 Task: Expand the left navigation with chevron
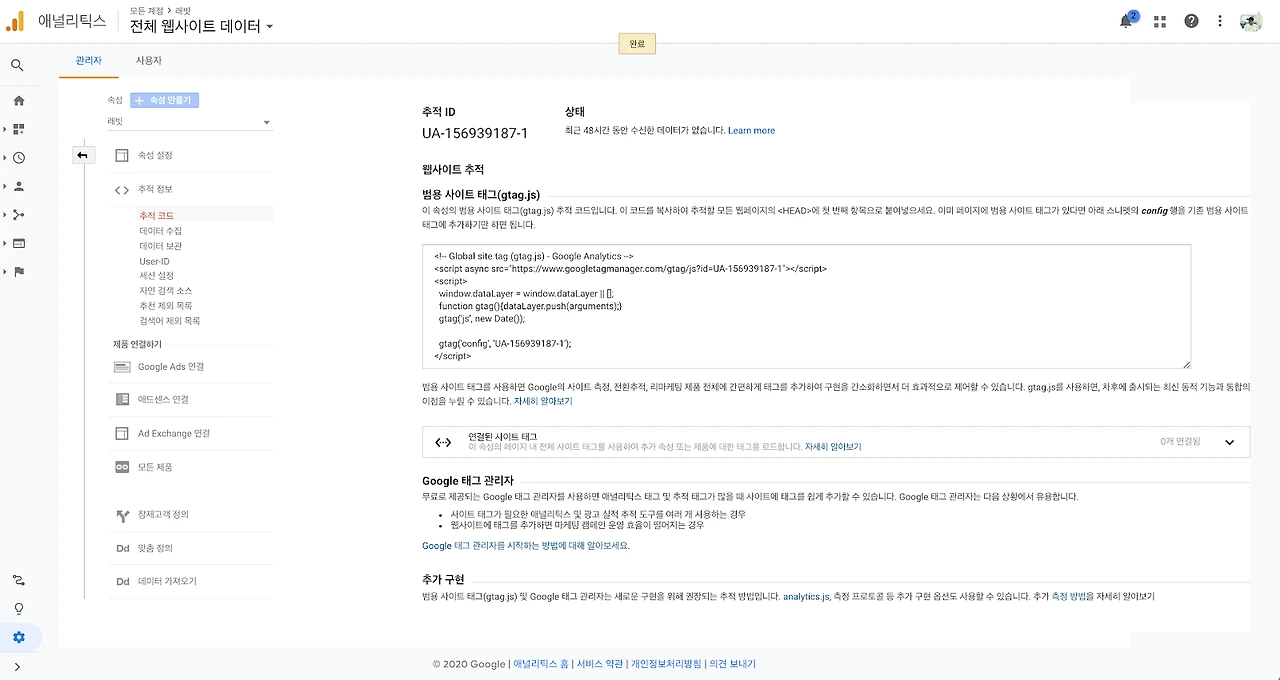click(x=18, y=667)
